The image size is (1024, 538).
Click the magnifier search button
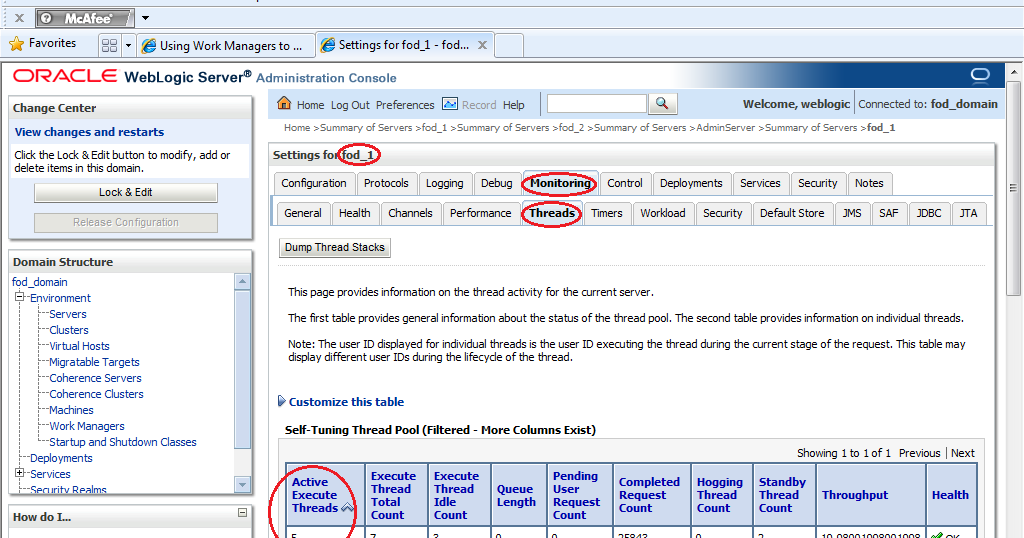662,103
